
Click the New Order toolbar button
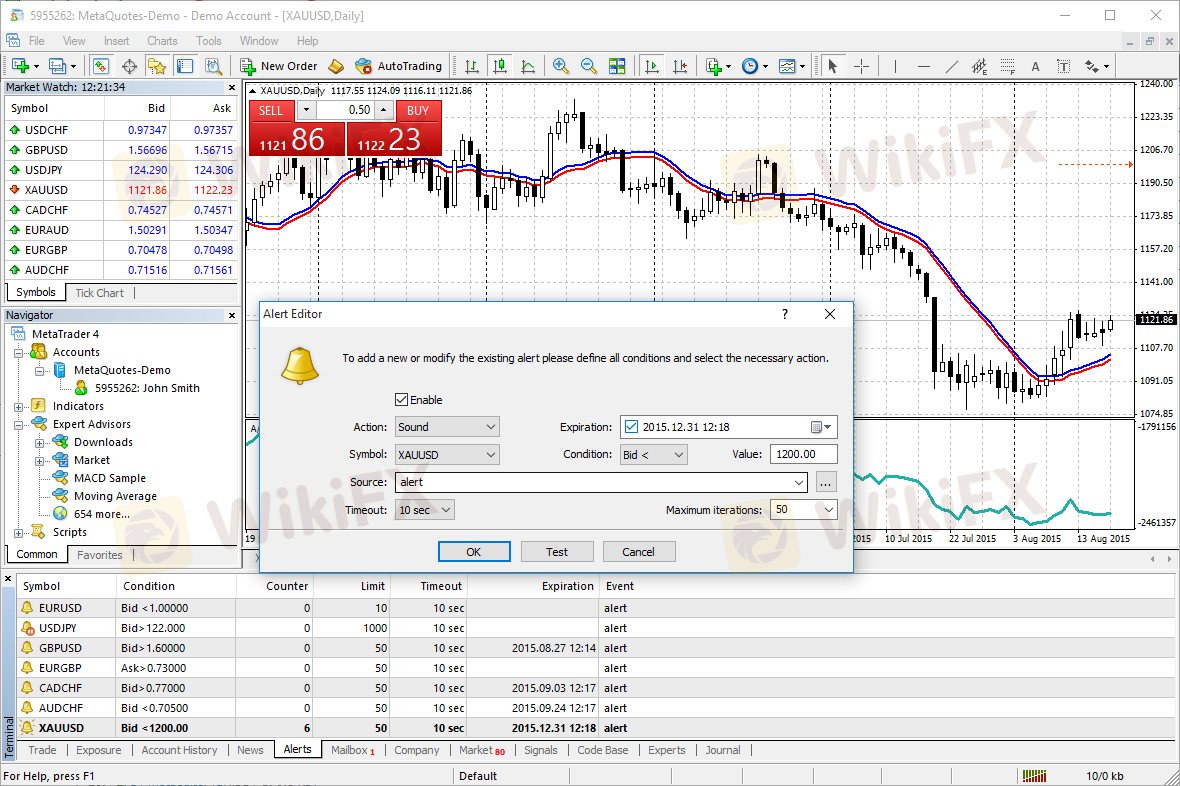[279, 66]
